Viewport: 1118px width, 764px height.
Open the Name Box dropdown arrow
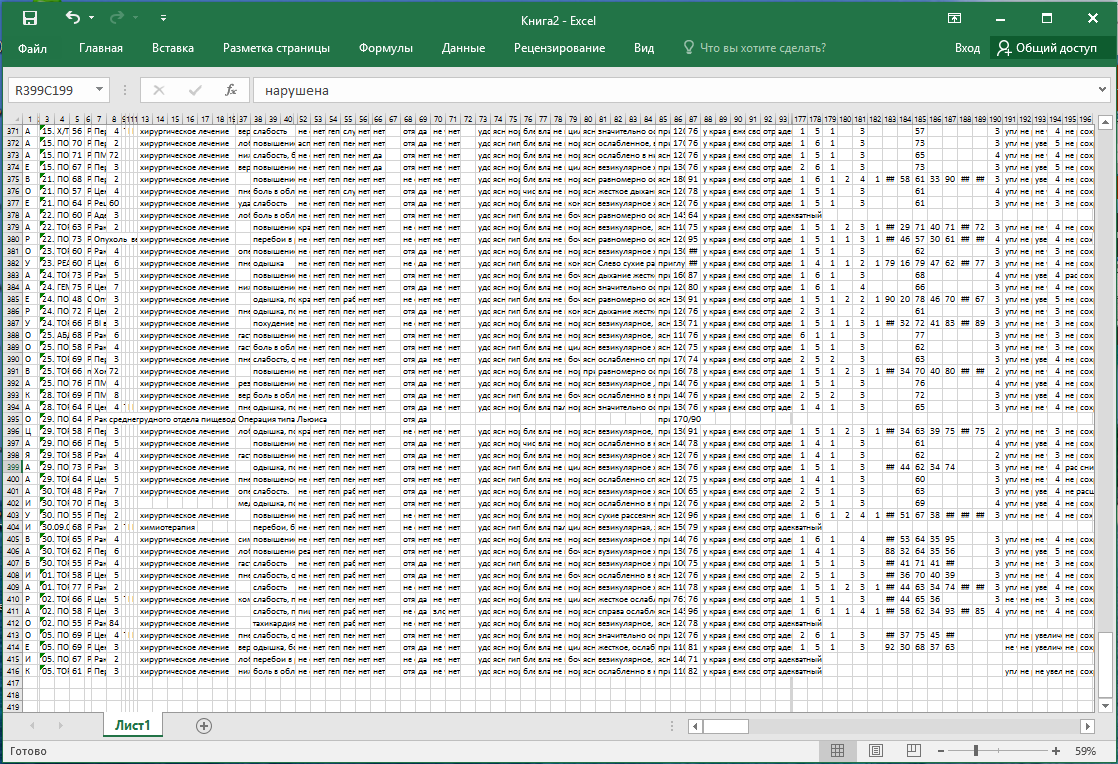click(x=100, y=90)
